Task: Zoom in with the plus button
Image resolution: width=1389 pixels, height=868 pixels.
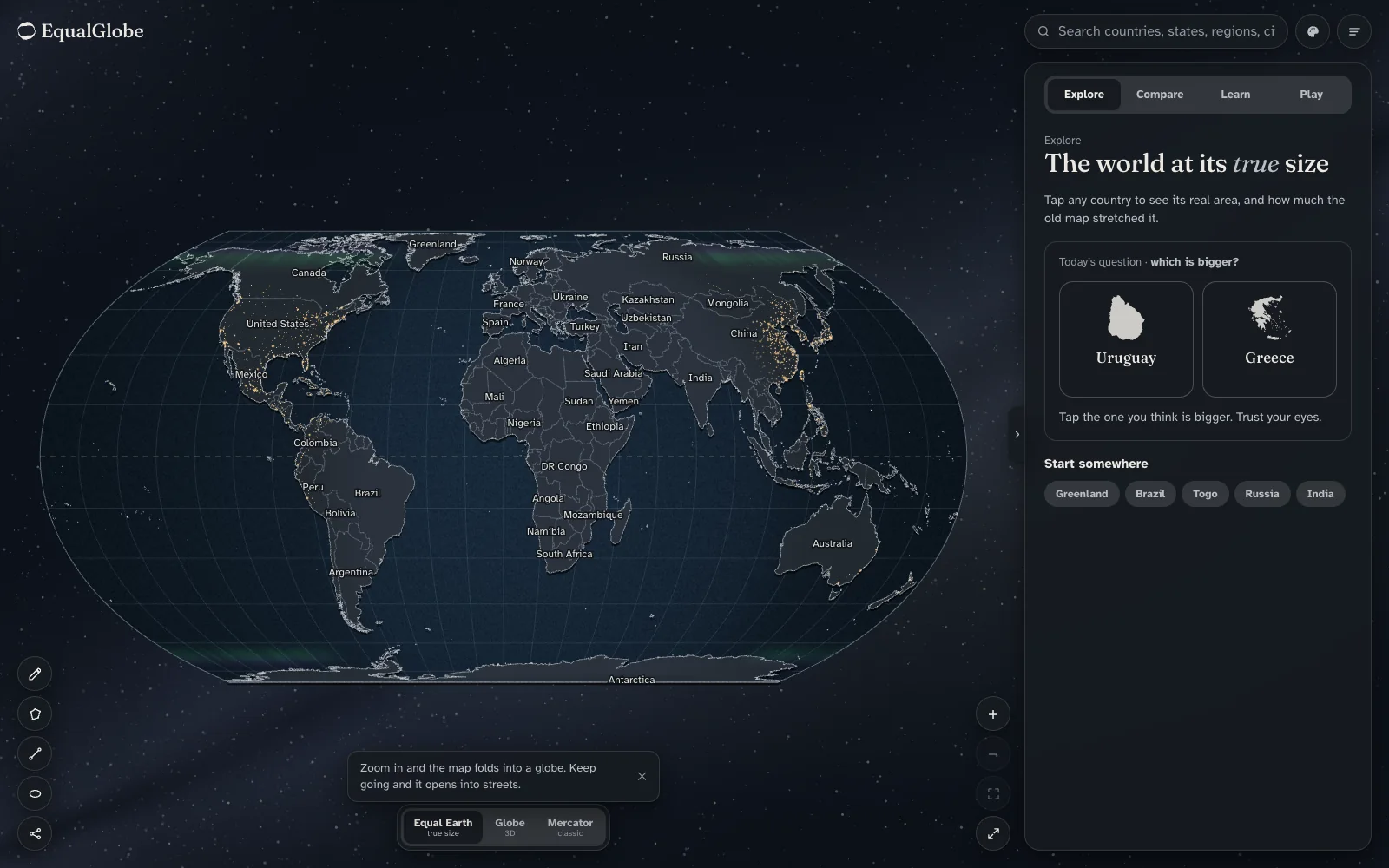Action: [993, 714]
